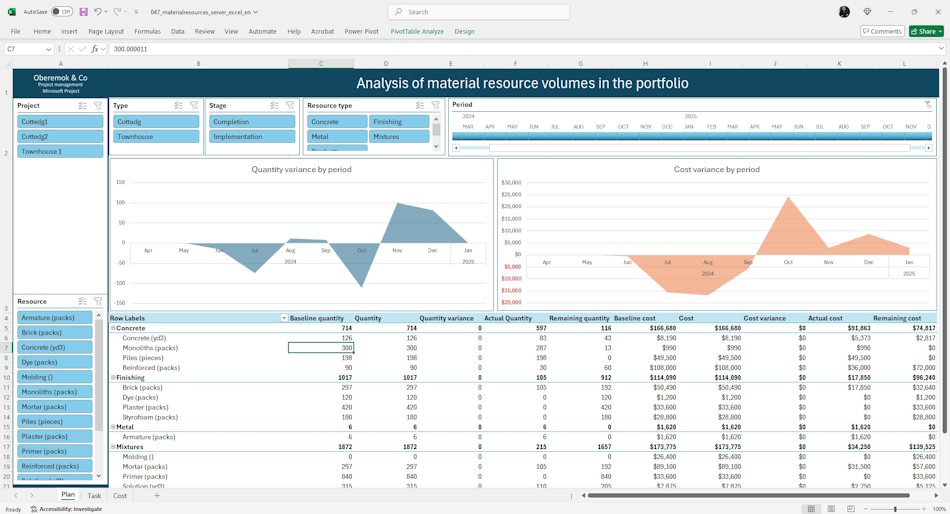Open the Power Pivot tab
The image size is (950, 514).
click(x=362, y=32)
